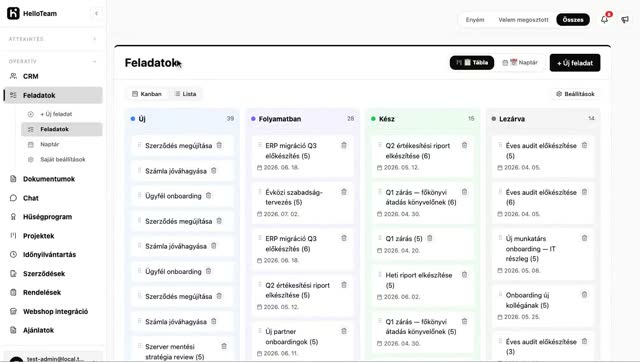Image resolution: width=640 pixels, height=362 pixels.
Task: Click '+ Új feladat' in sidebar submenu
Action: (x=62, y=114)
